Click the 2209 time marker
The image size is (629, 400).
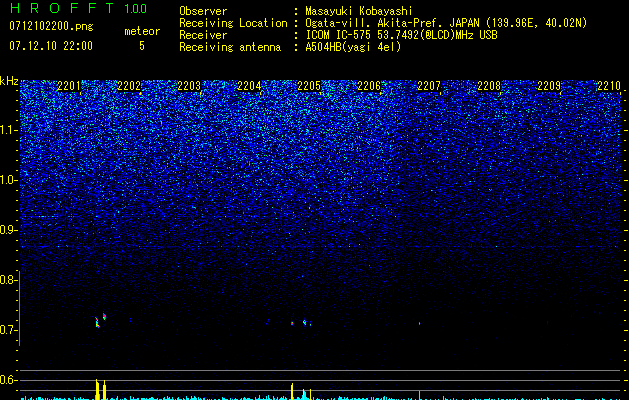(x=549, y=86)
